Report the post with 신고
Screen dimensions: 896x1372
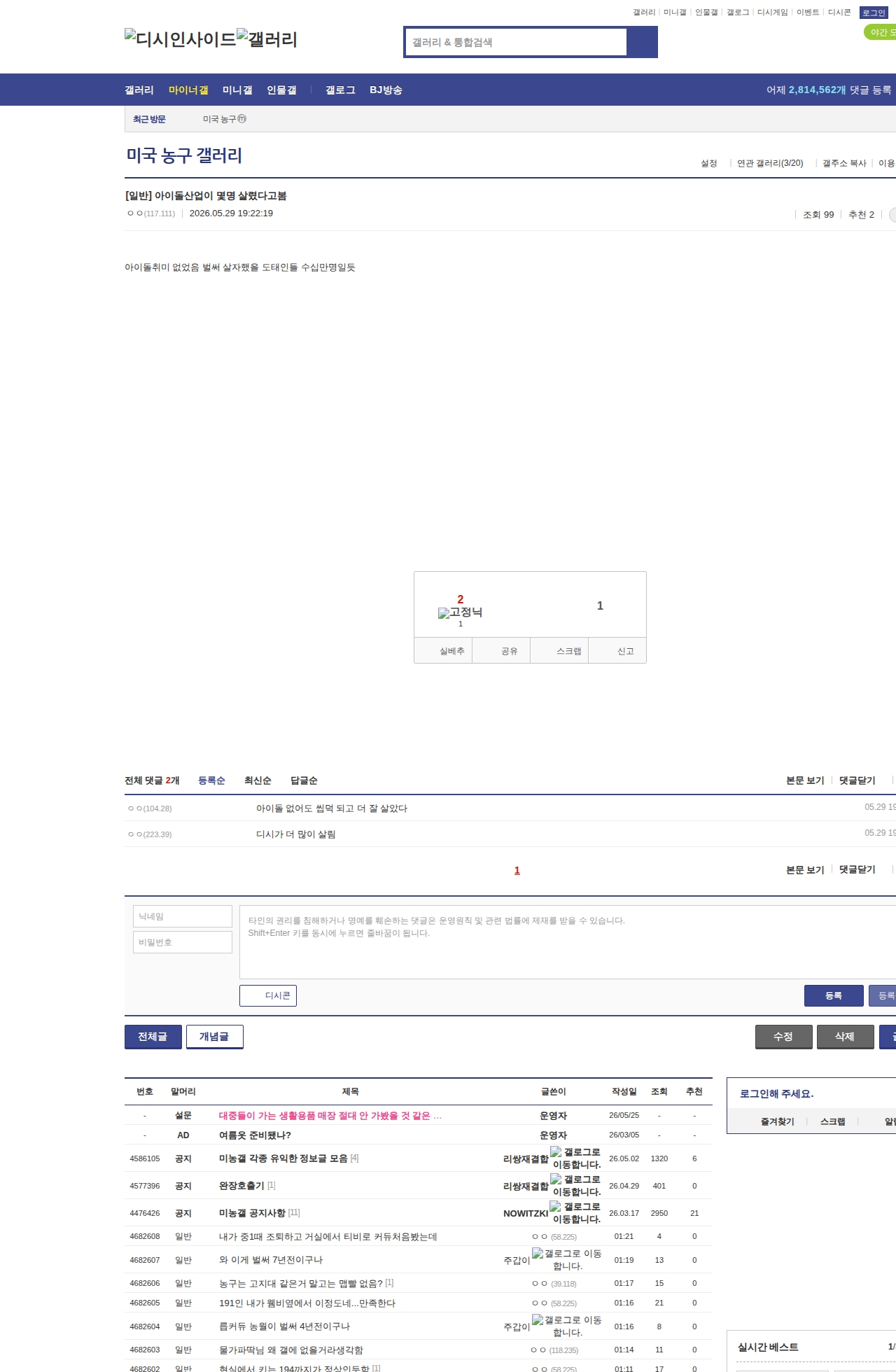click(617, 650)
